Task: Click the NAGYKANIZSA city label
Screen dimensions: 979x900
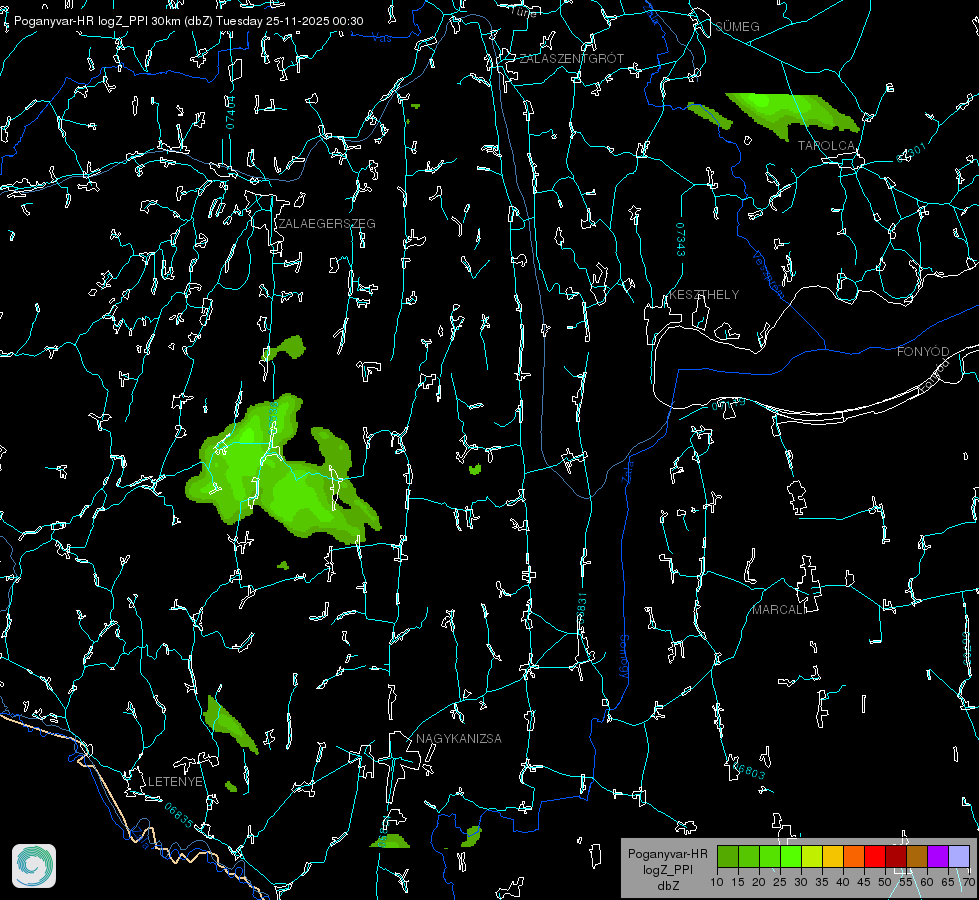Action: pyautogui.click(x=459, y=739)
